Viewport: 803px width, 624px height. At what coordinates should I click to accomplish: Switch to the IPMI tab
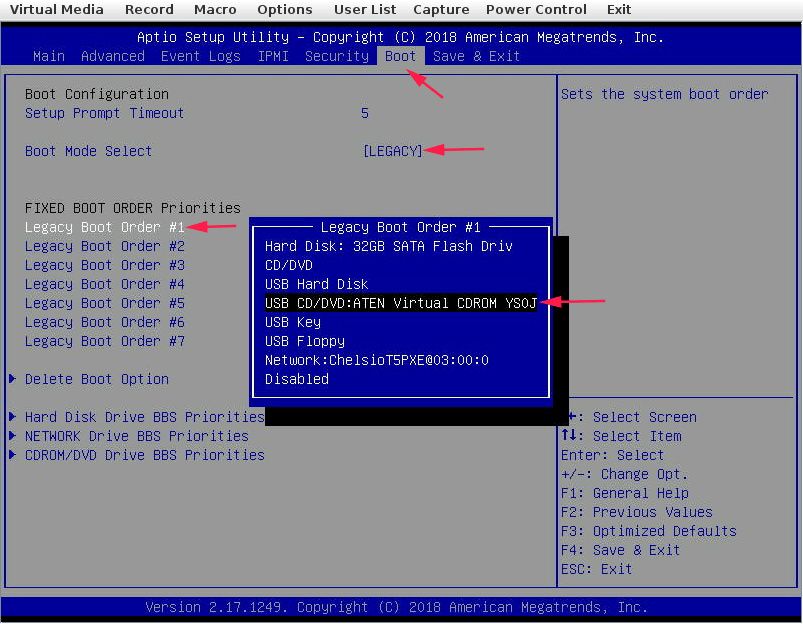[x=273, y=56]
